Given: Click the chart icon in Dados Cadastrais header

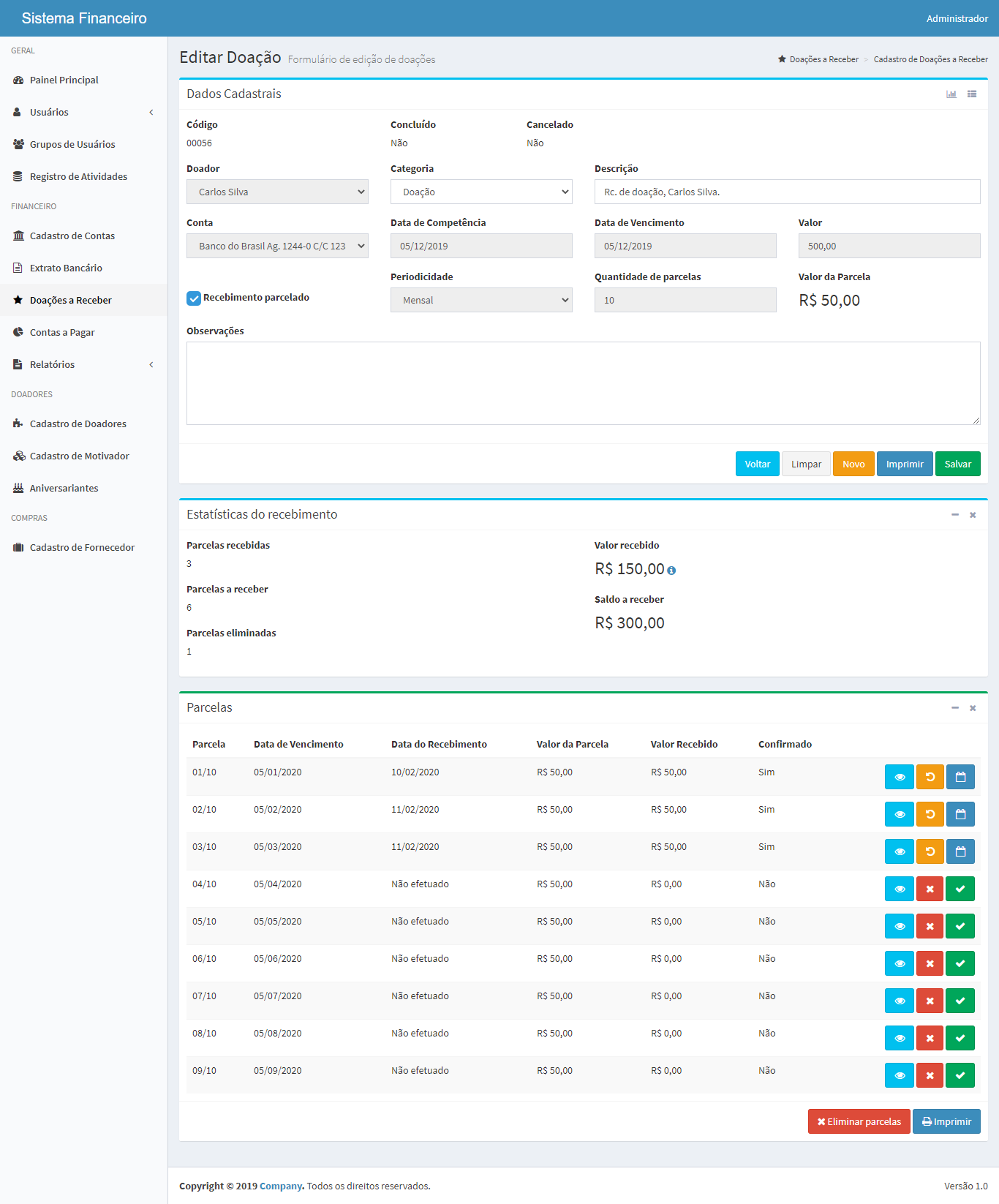Looking at the screenshot, I should [x=951, y=94].
